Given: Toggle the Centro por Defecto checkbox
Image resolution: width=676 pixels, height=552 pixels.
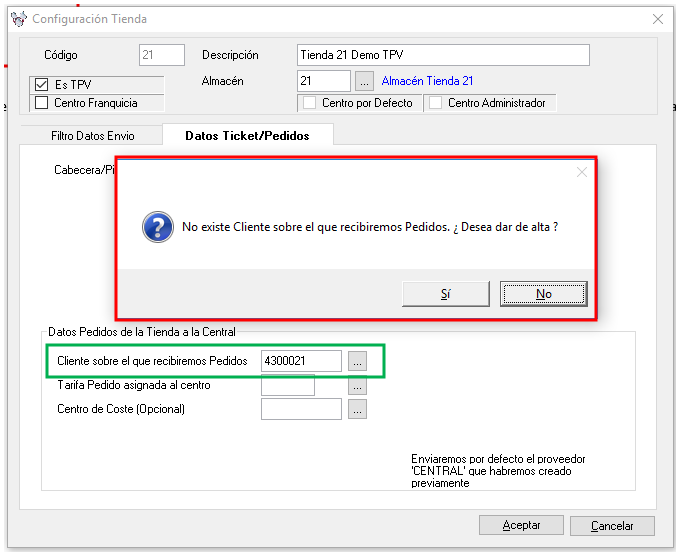Looking at the screenshot, I should pos(310,103).
